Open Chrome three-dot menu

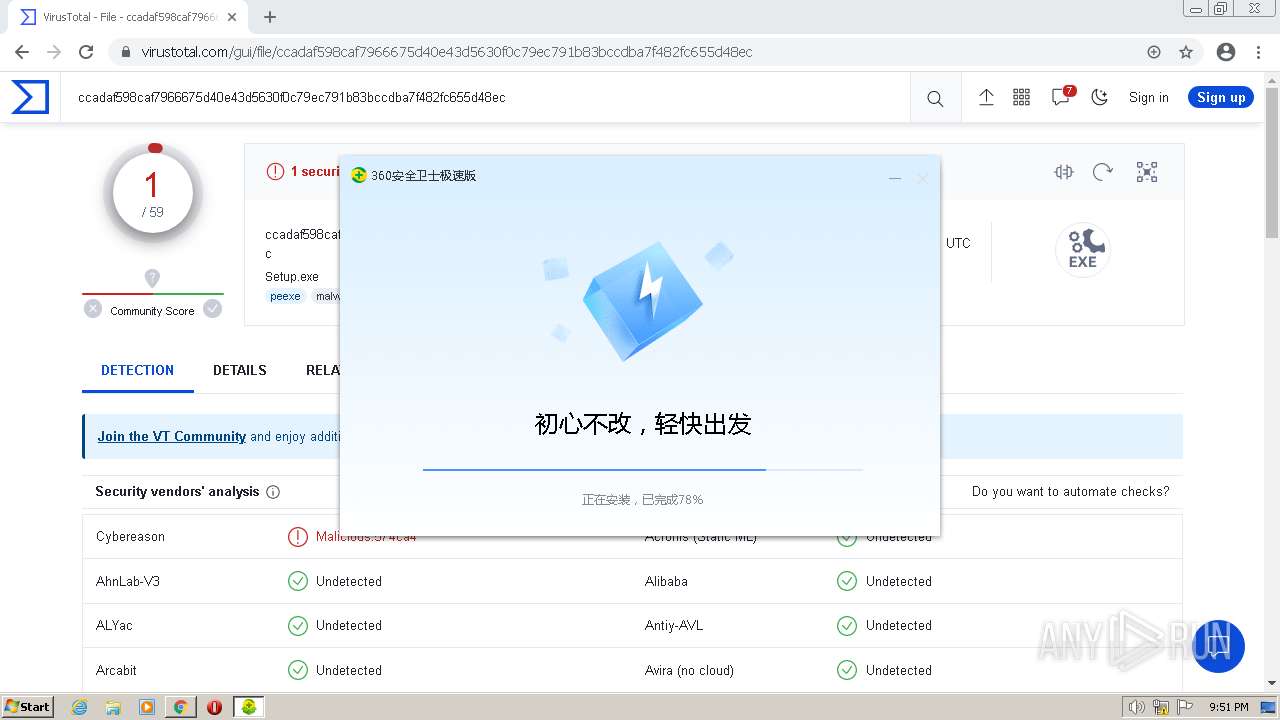(x=1258, y=52)
